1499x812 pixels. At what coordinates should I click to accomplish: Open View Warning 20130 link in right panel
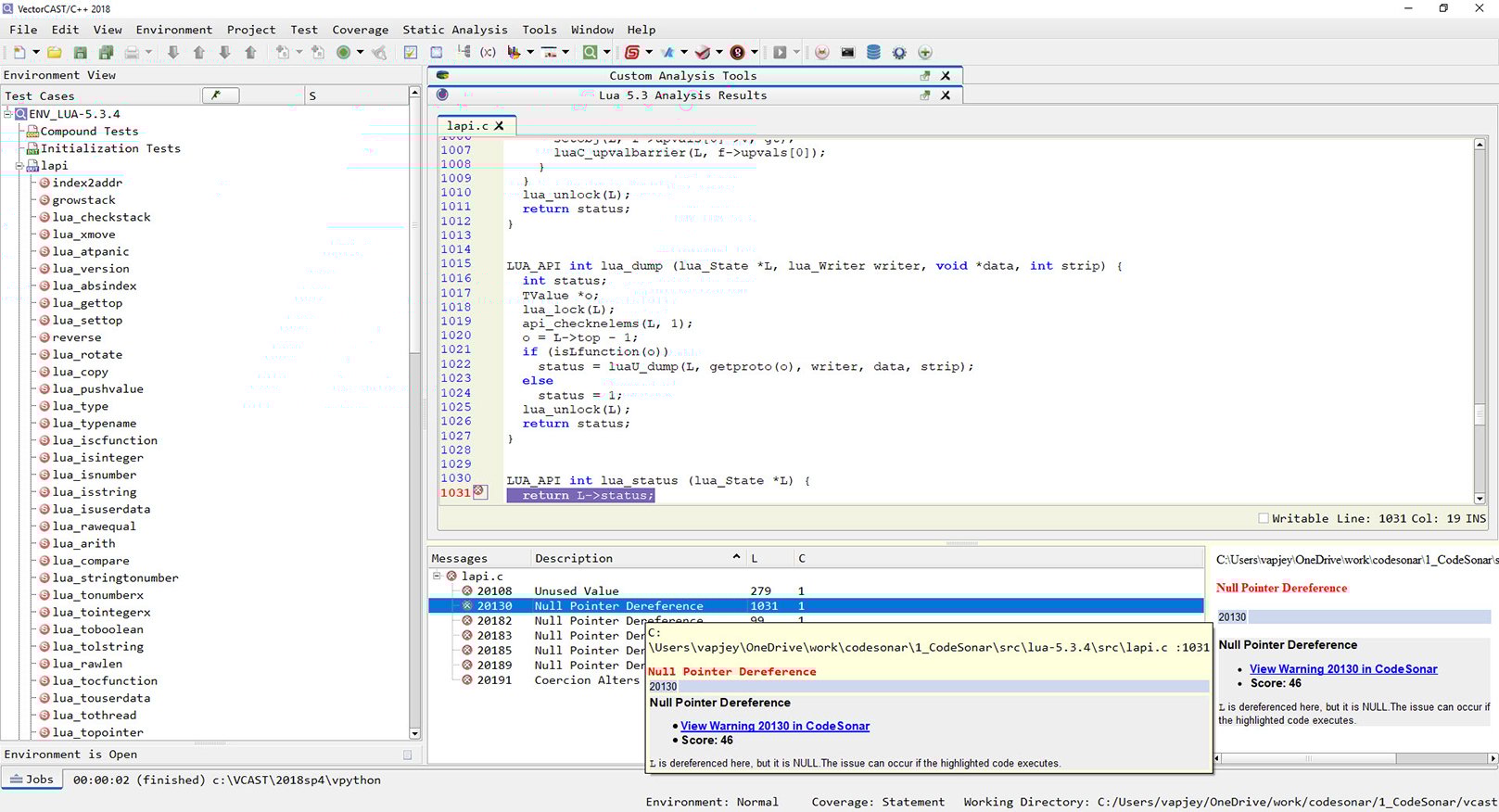point(1343,669)
